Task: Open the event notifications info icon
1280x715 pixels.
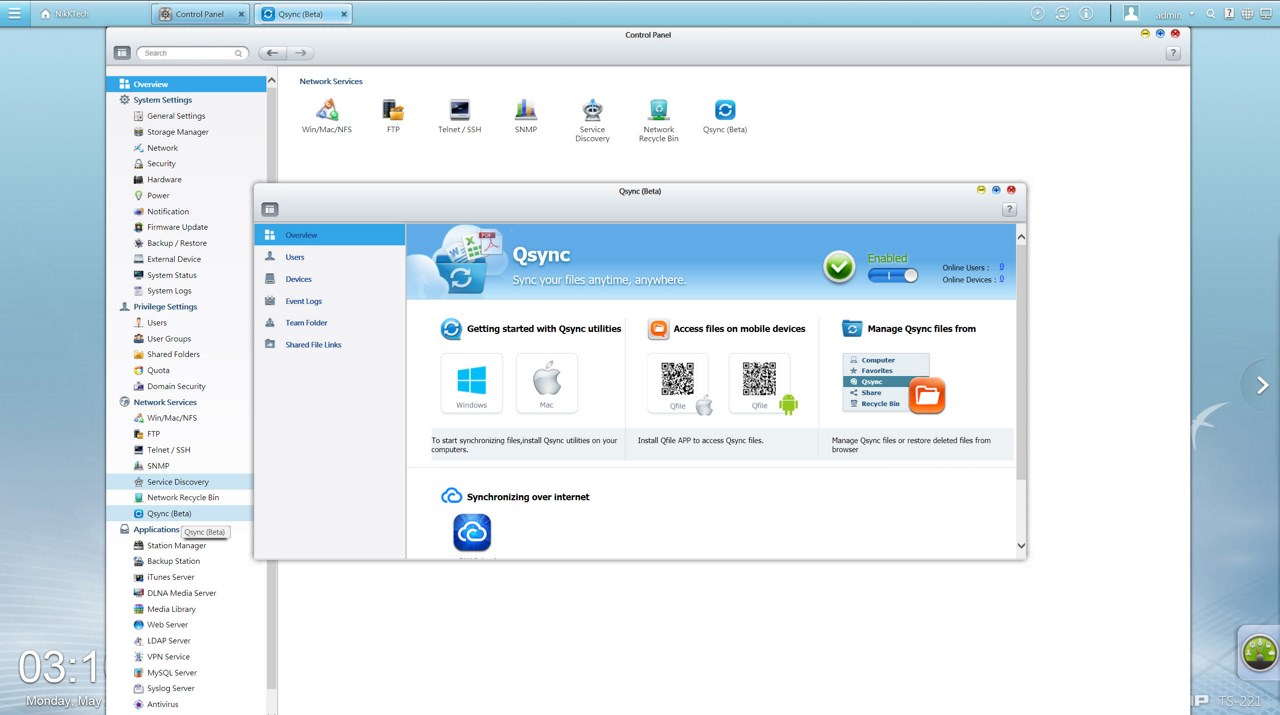Action: pyautogui.click(x=1087, y=14)
